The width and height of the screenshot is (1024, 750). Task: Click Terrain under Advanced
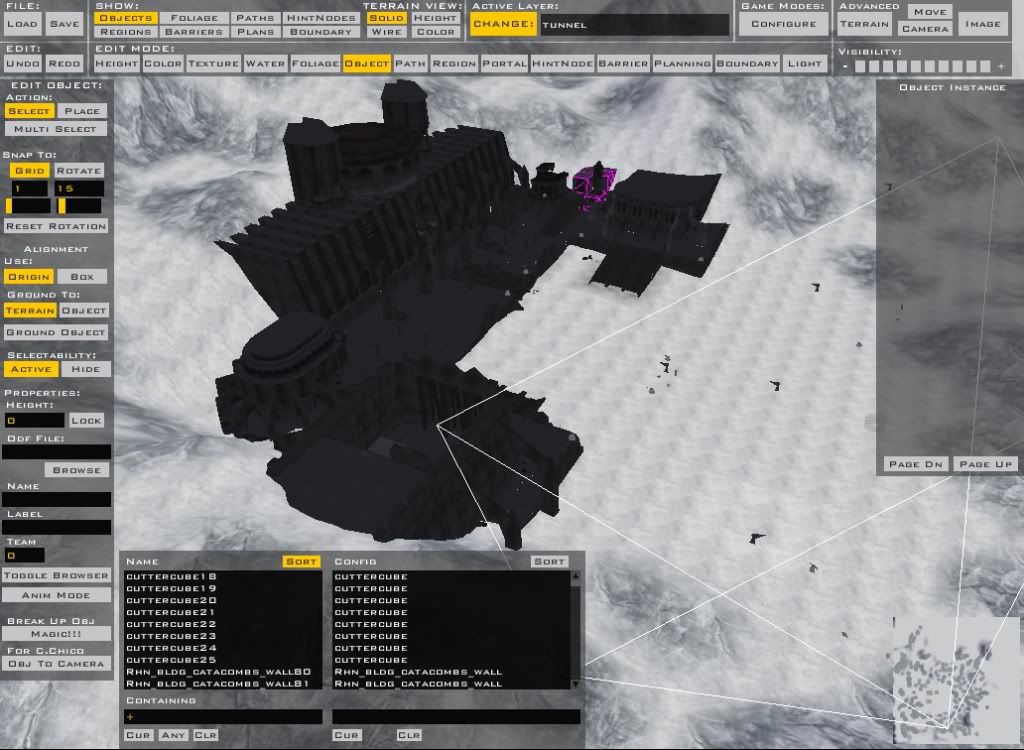click(x=864, y=24)
